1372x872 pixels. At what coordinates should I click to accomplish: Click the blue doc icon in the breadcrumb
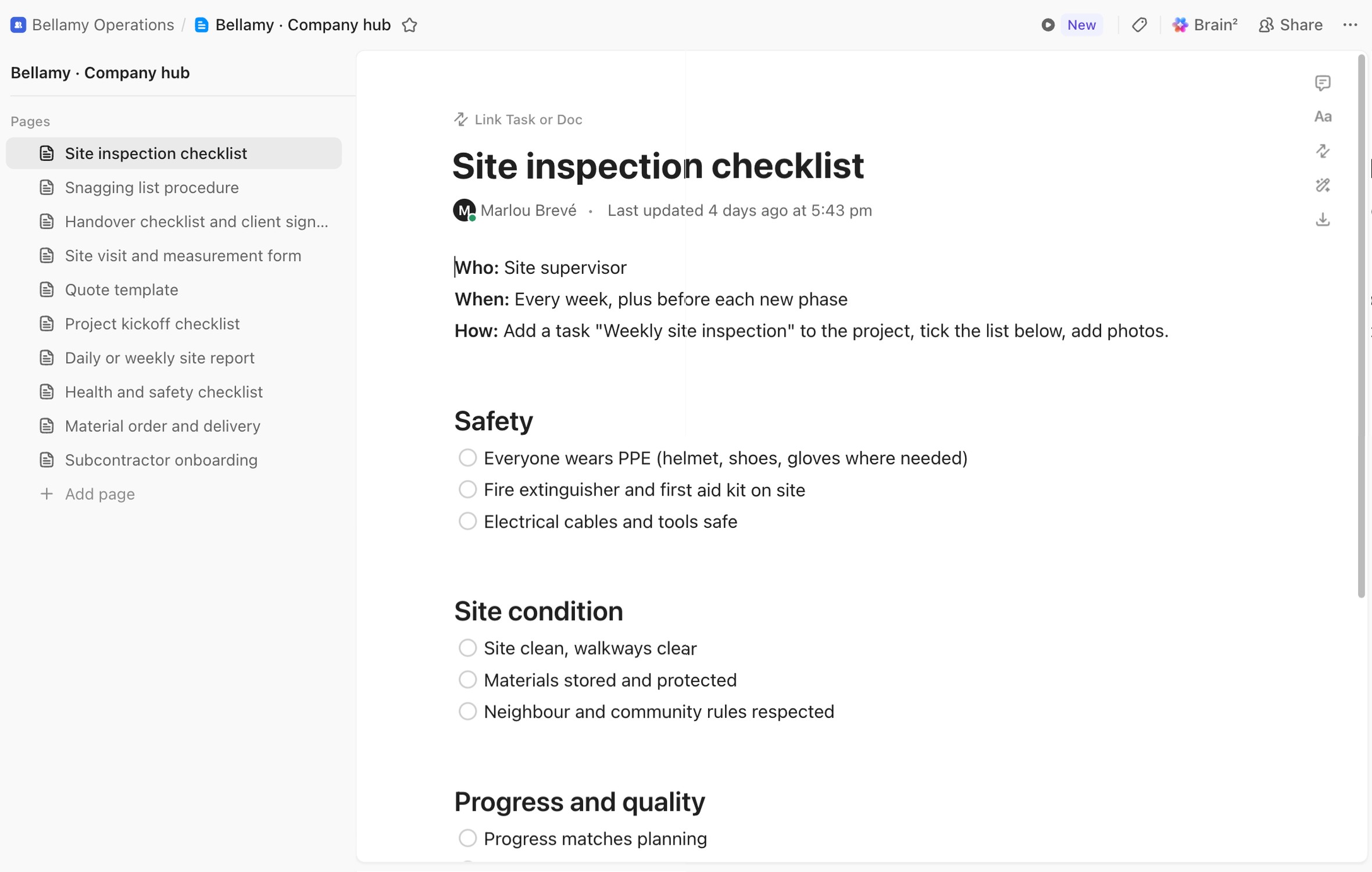coord(201,25)
